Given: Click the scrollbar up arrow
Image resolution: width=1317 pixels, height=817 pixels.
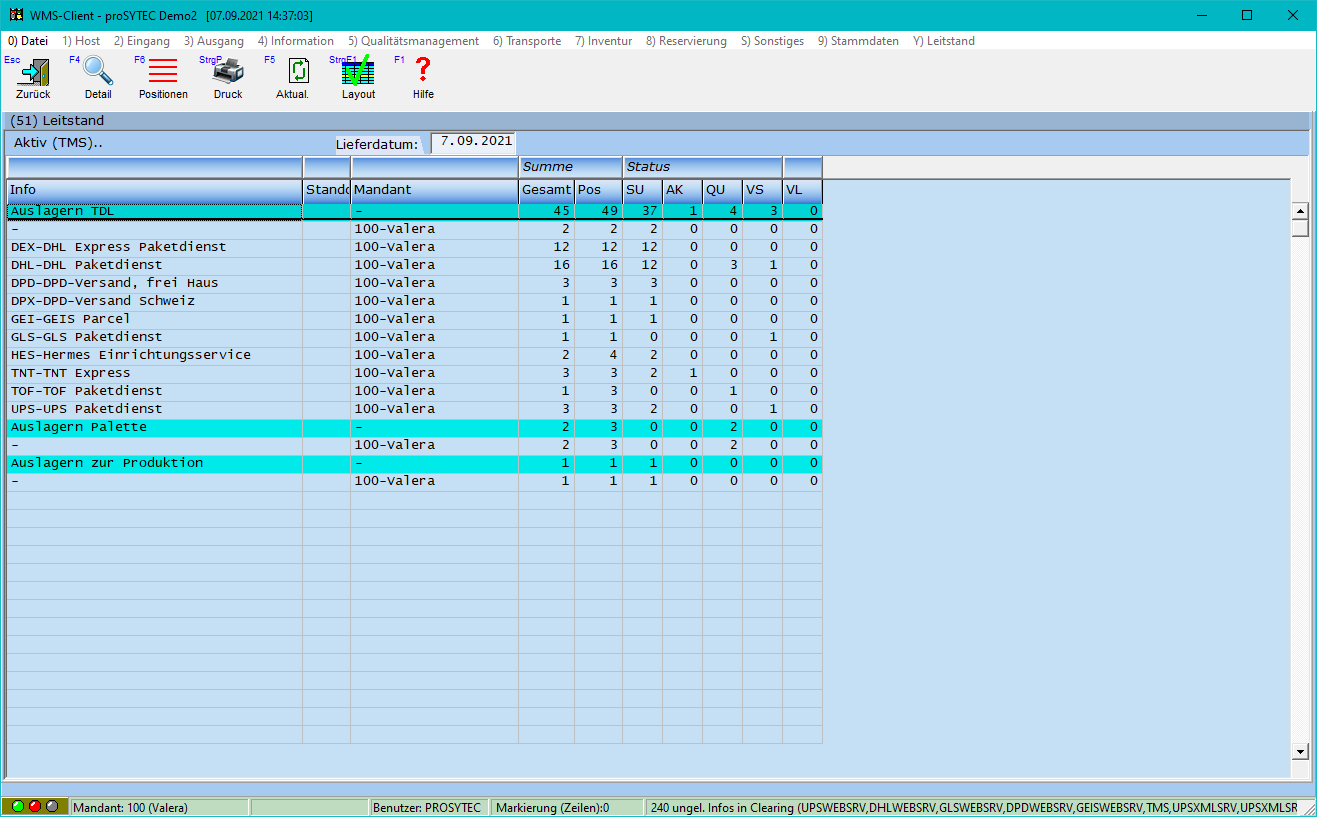Looking at the screenshot, I should [x=1300, y=211].
